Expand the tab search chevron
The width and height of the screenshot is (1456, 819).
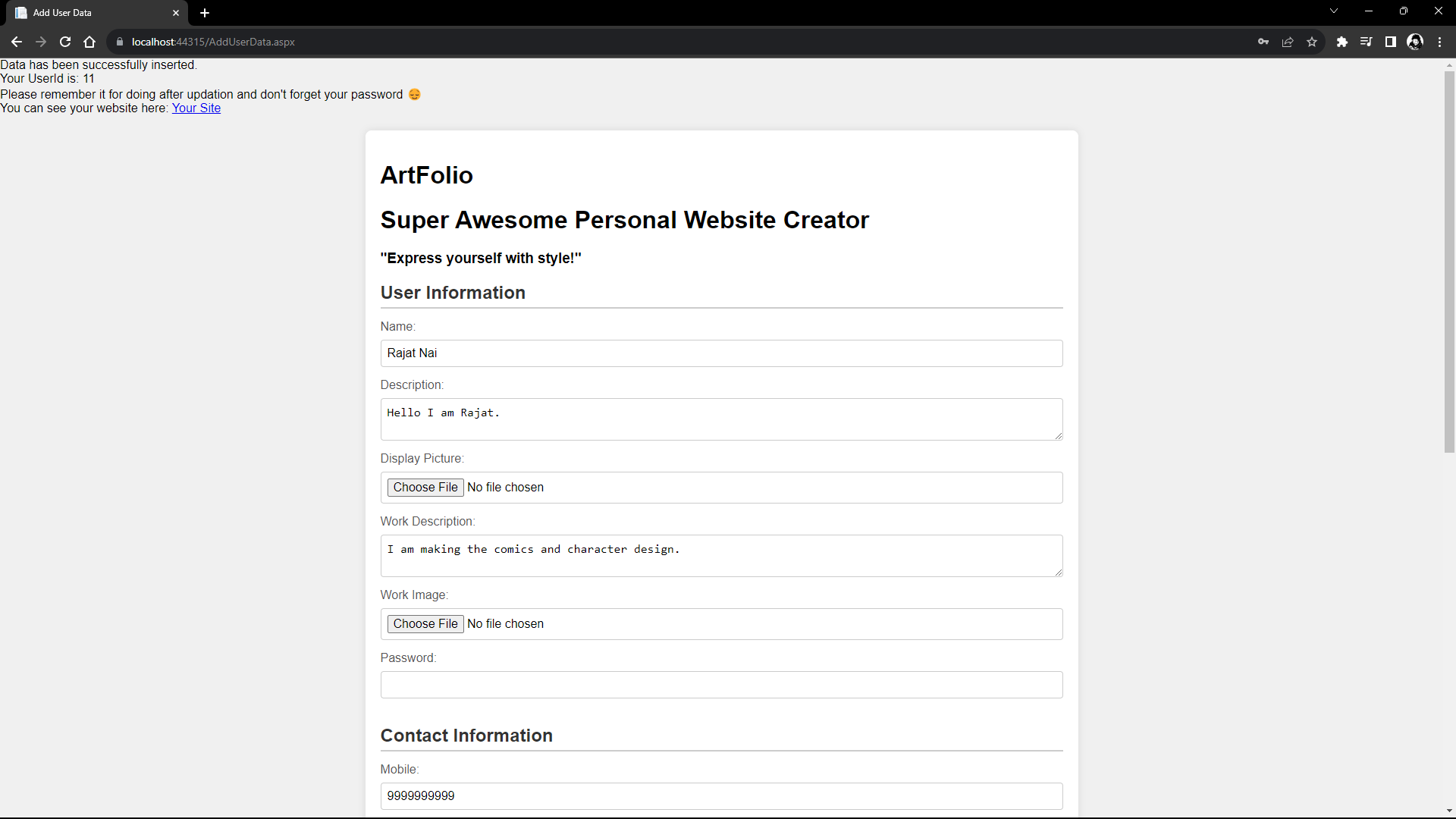(x=1334, y=11)
